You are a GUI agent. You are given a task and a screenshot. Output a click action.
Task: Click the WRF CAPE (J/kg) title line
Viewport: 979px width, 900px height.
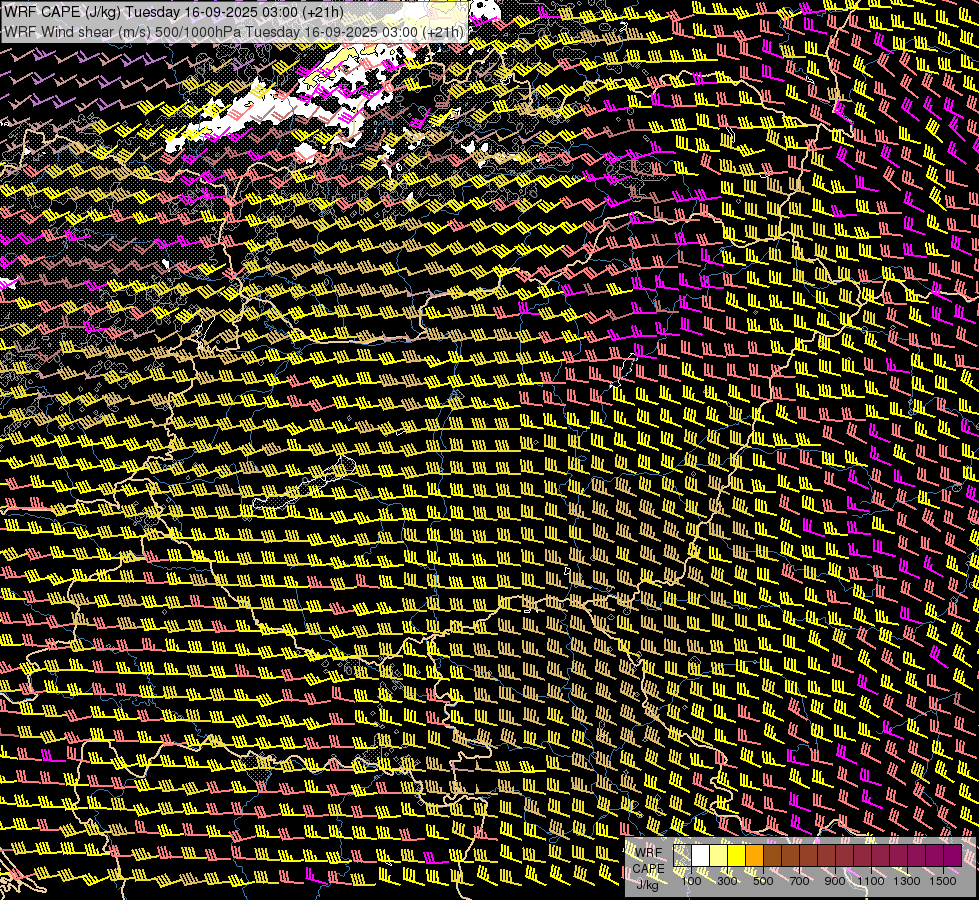170,12
